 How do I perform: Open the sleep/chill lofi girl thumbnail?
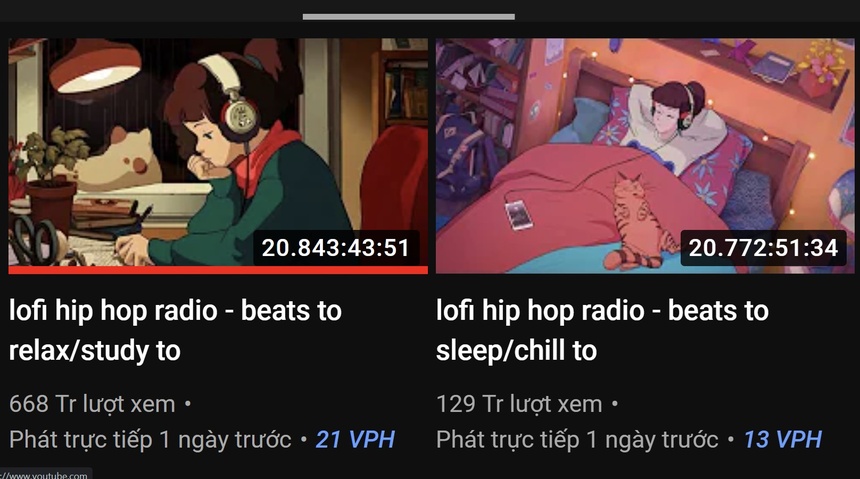645,156
